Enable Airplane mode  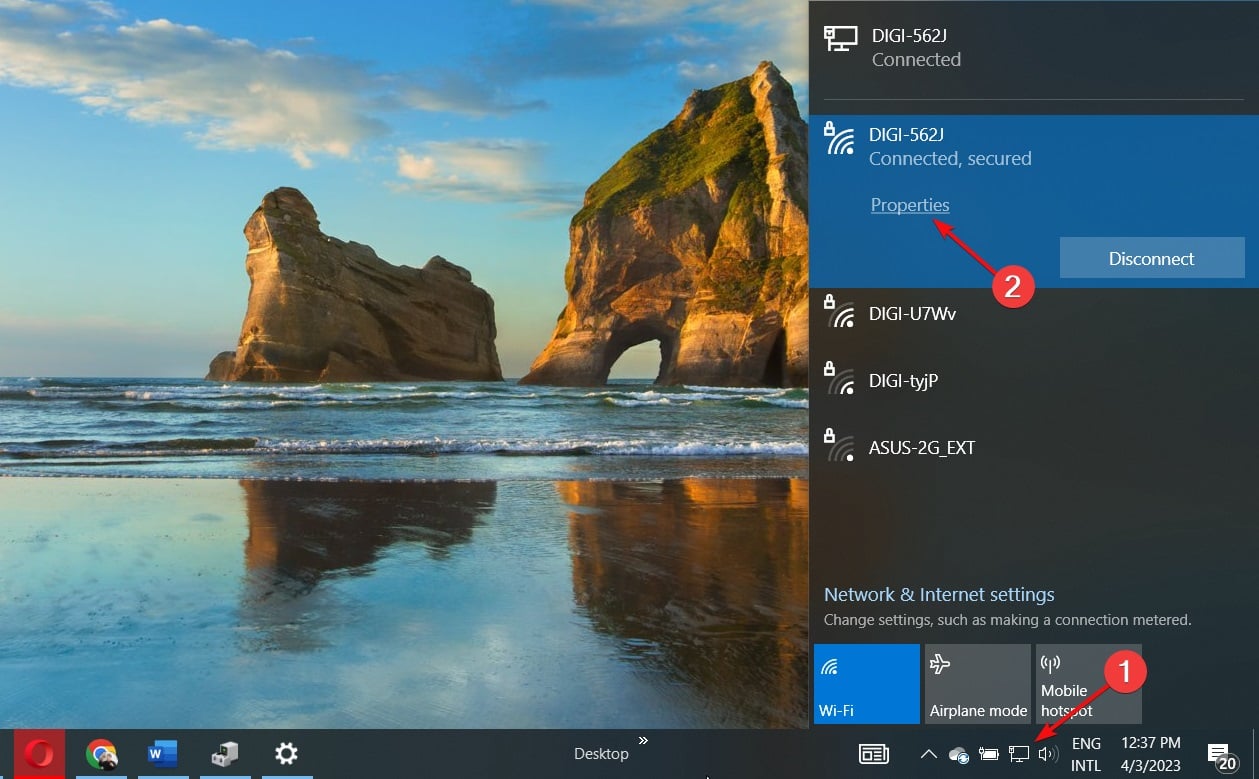coord(977,684)
